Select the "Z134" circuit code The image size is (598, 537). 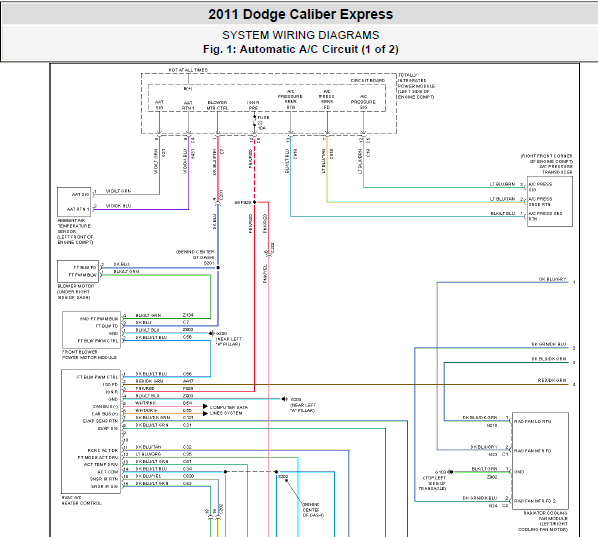(x=188, y=315)
